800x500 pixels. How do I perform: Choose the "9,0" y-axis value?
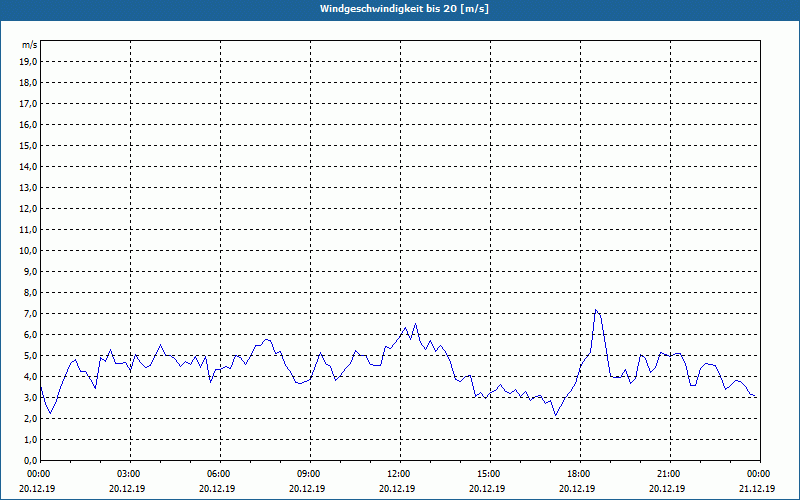pos(30,271)
